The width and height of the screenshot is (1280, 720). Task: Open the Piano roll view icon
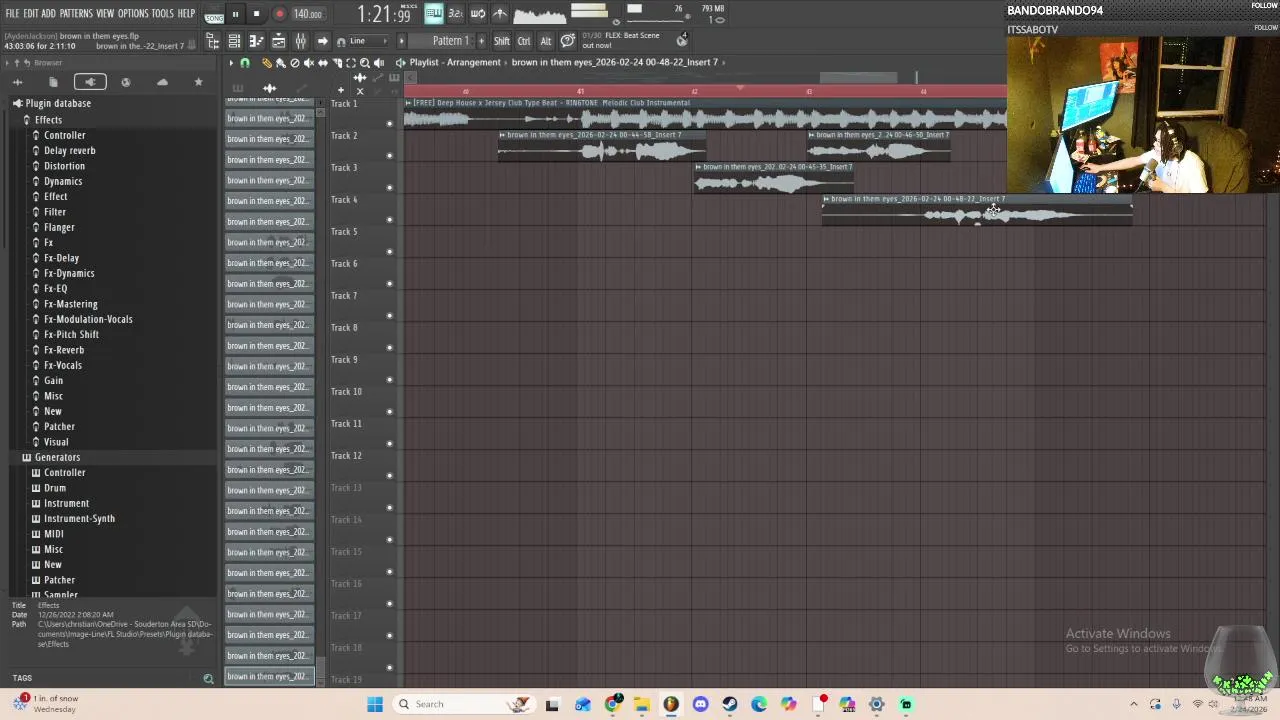tap(256, 41)
